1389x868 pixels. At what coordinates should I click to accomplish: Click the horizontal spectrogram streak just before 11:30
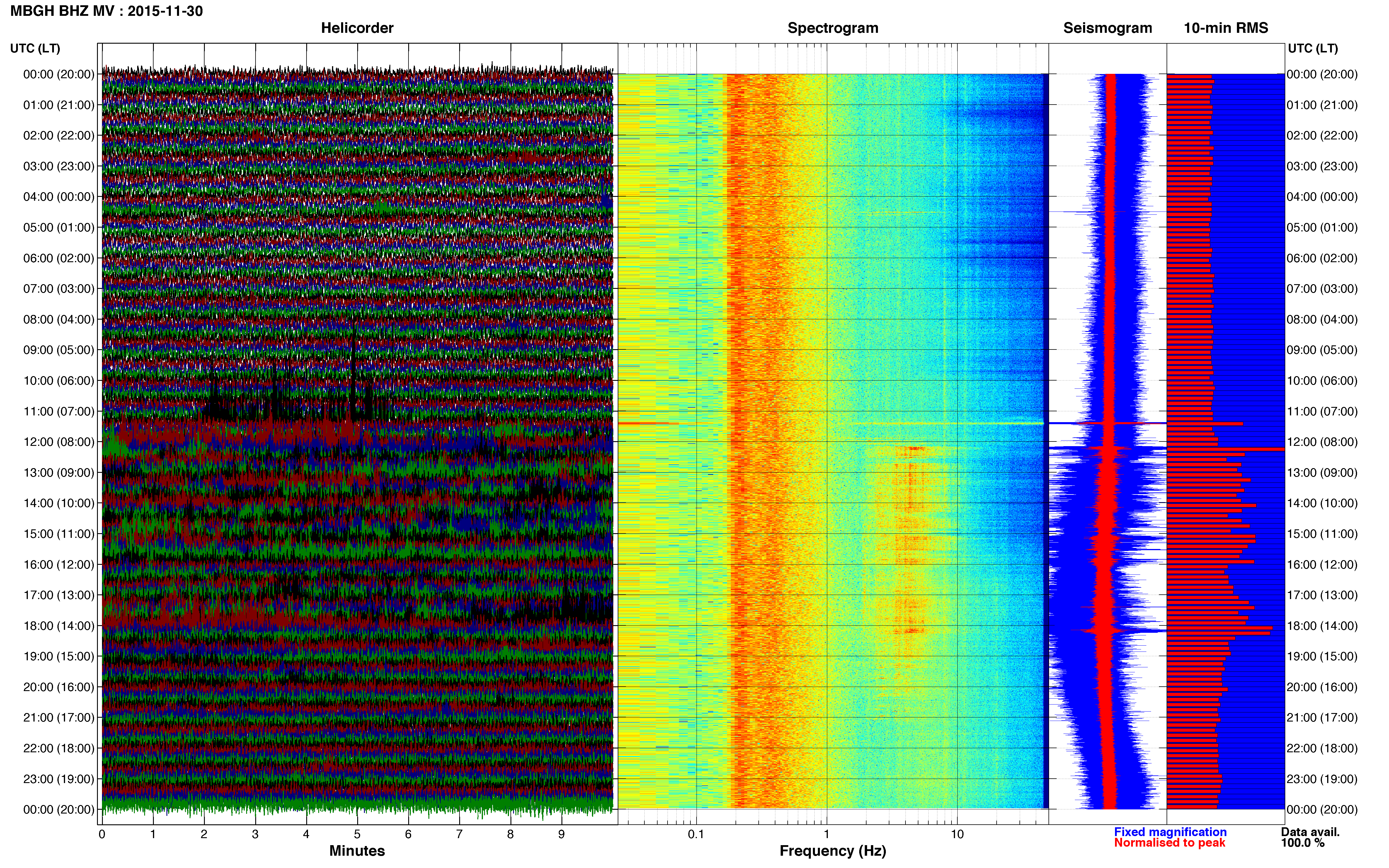pos(831,424)
